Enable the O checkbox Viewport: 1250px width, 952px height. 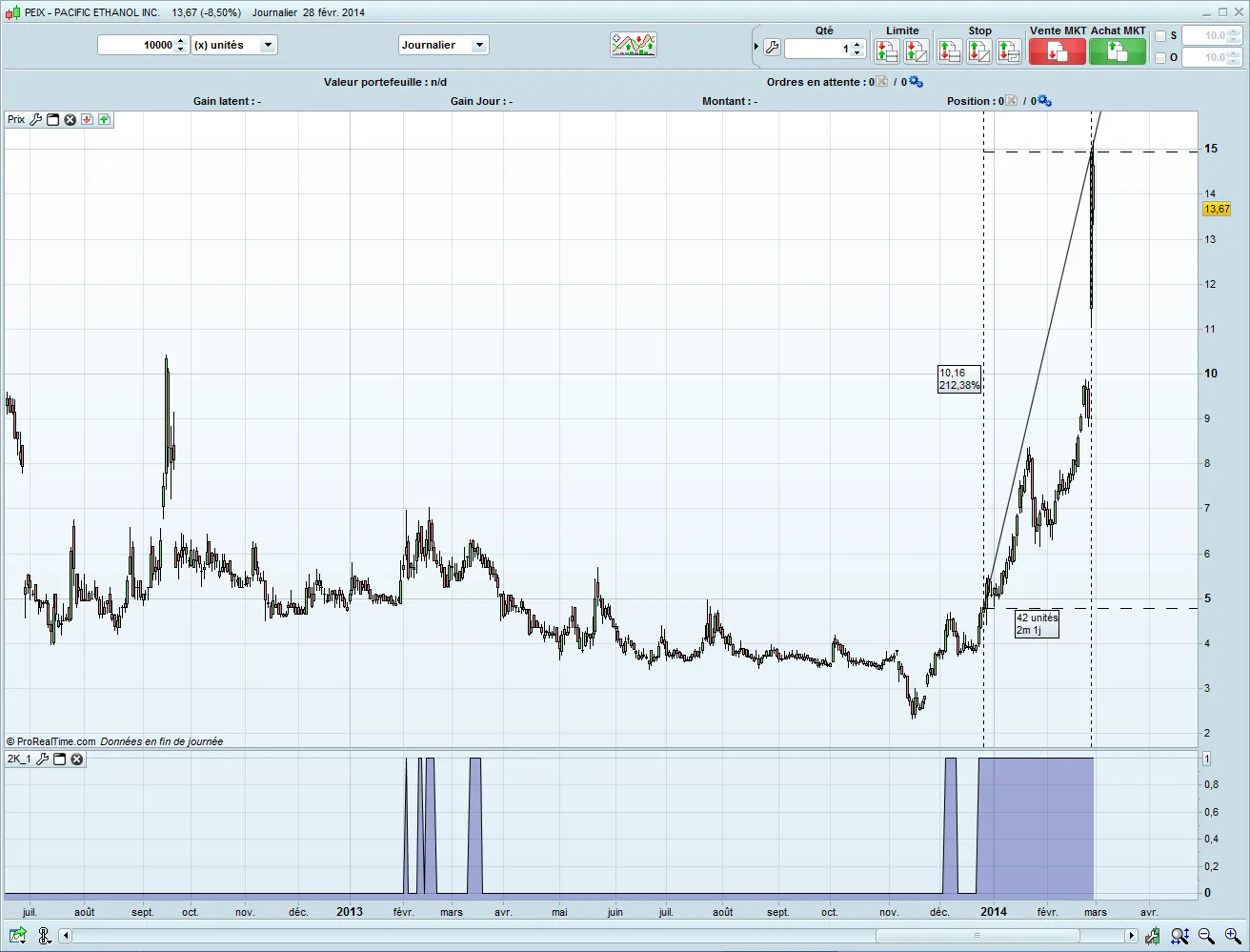pos(1160,58)
